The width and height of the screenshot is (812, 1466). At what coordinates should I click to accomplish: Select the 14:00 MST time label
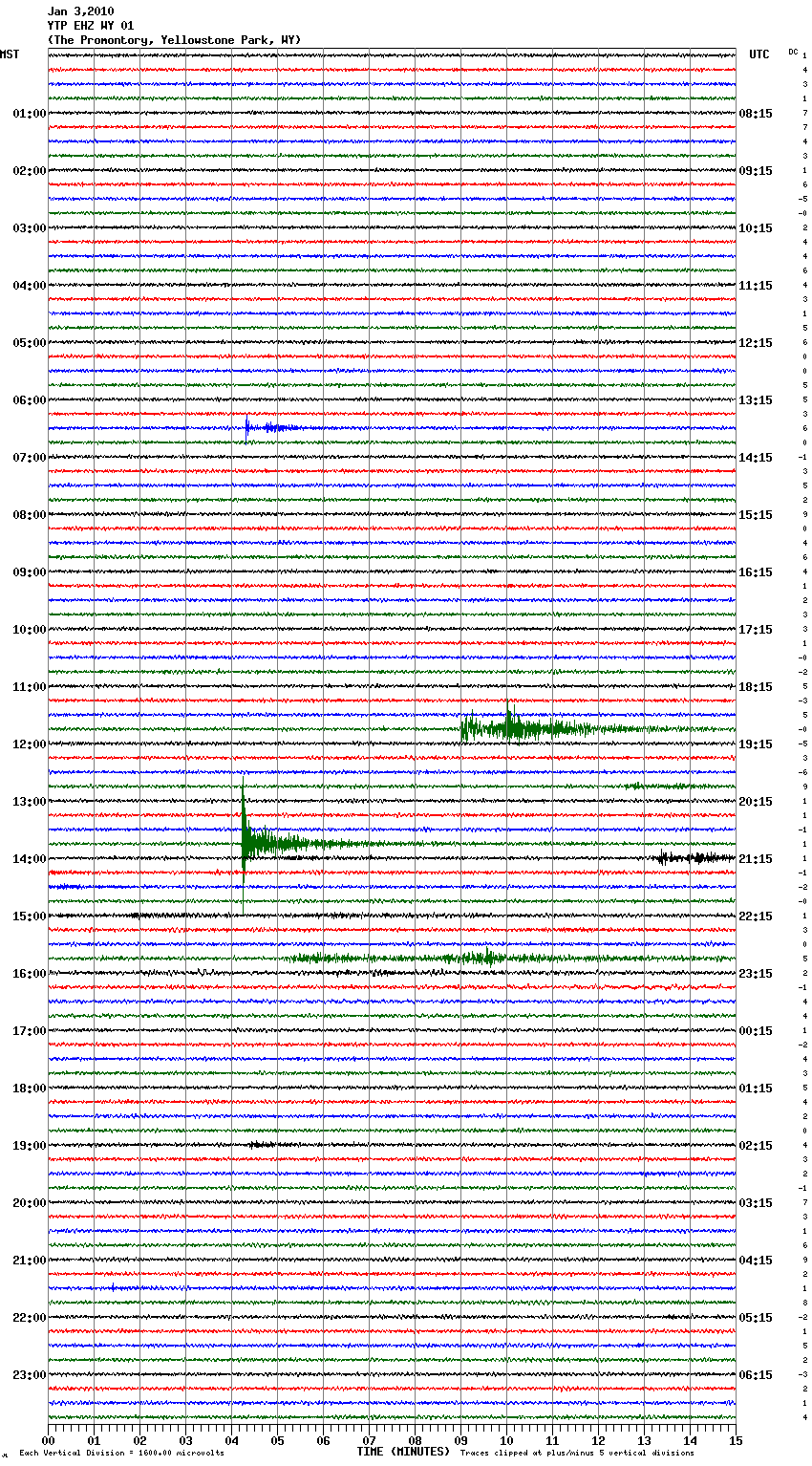30,859
